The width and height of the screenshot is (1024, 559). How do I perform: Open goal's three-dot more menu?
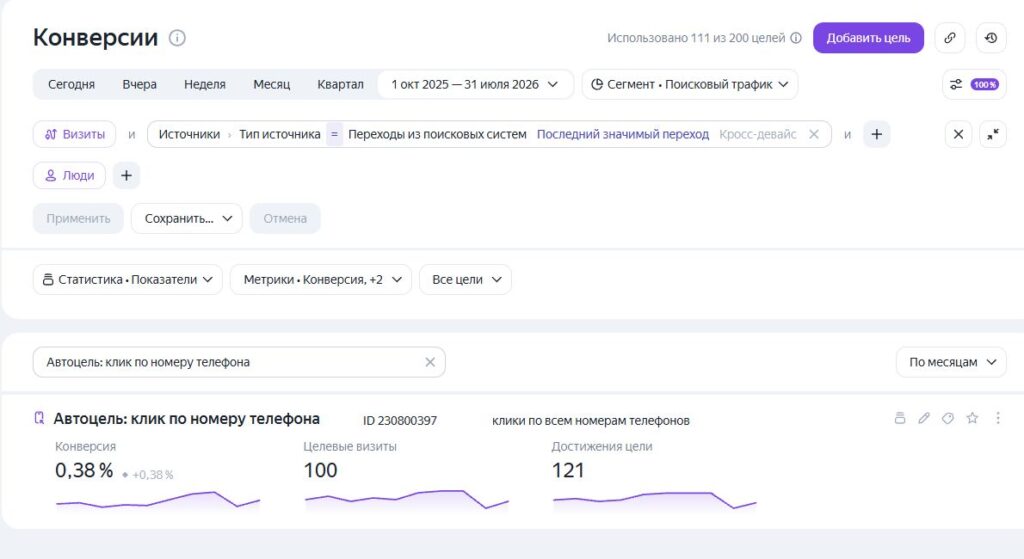[x=997, y=418]
